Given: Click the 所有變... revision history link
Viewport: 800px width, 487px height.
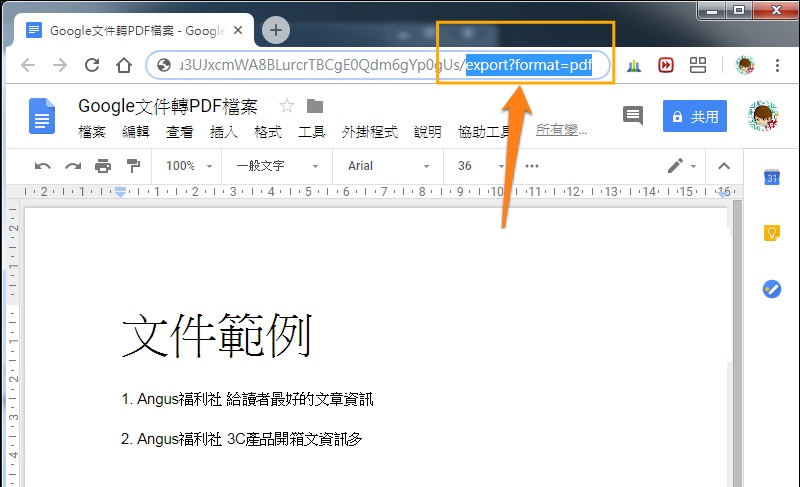Looking at the screenshot, I should [561, 130].
